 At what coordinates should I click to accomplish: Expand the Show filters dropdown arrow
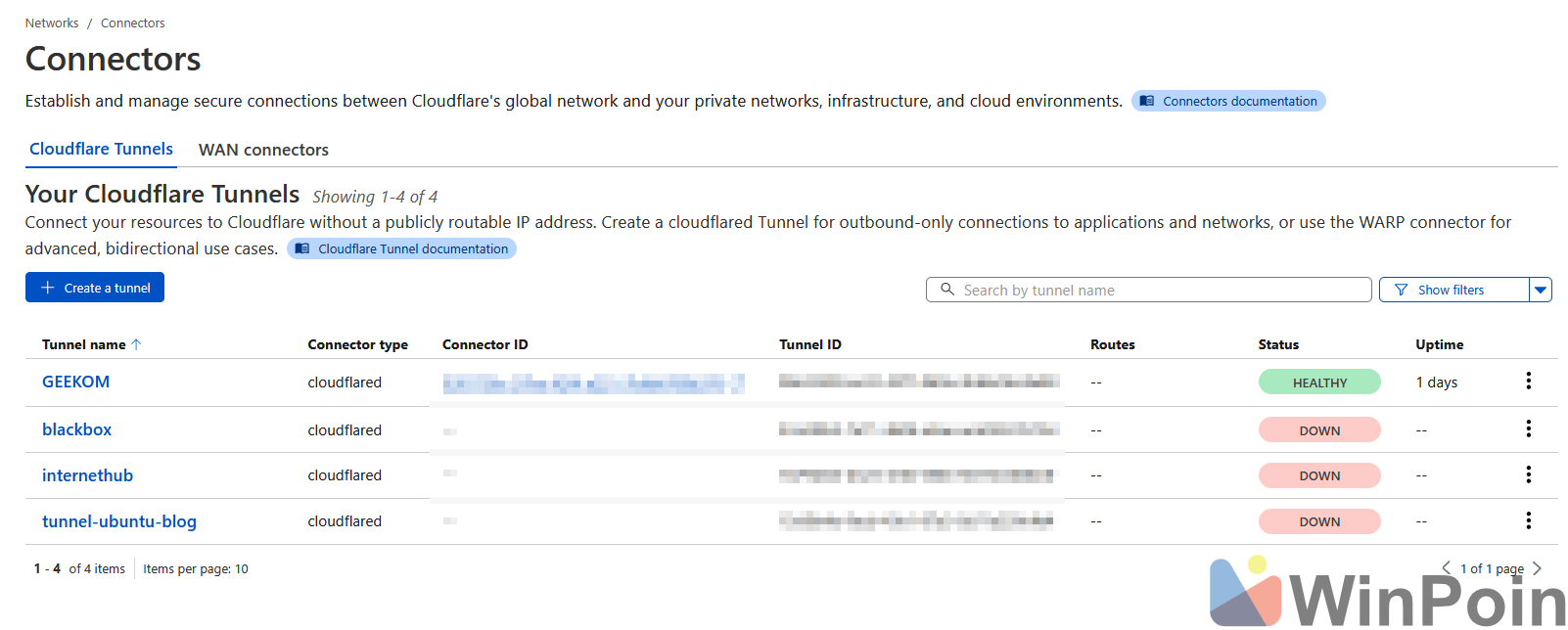1541,290
